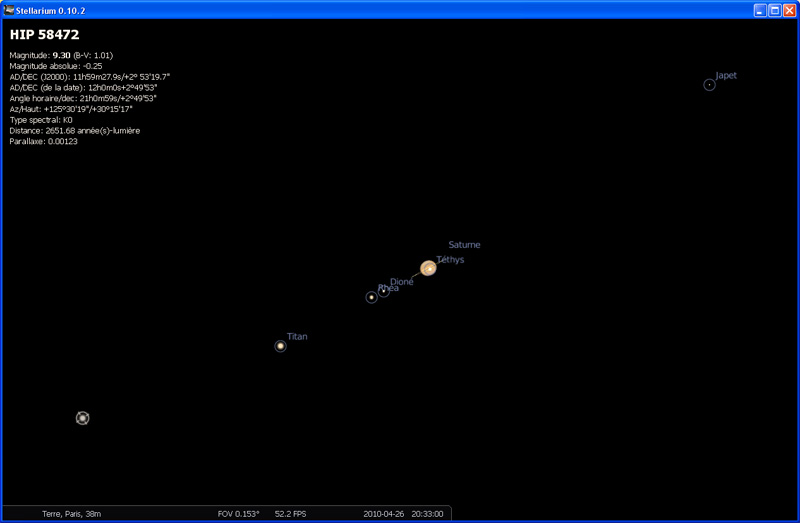Viewport: 800px width, 523px height.
Task: Click the location Terre, Paris, 38m
Action: point(71,514)
